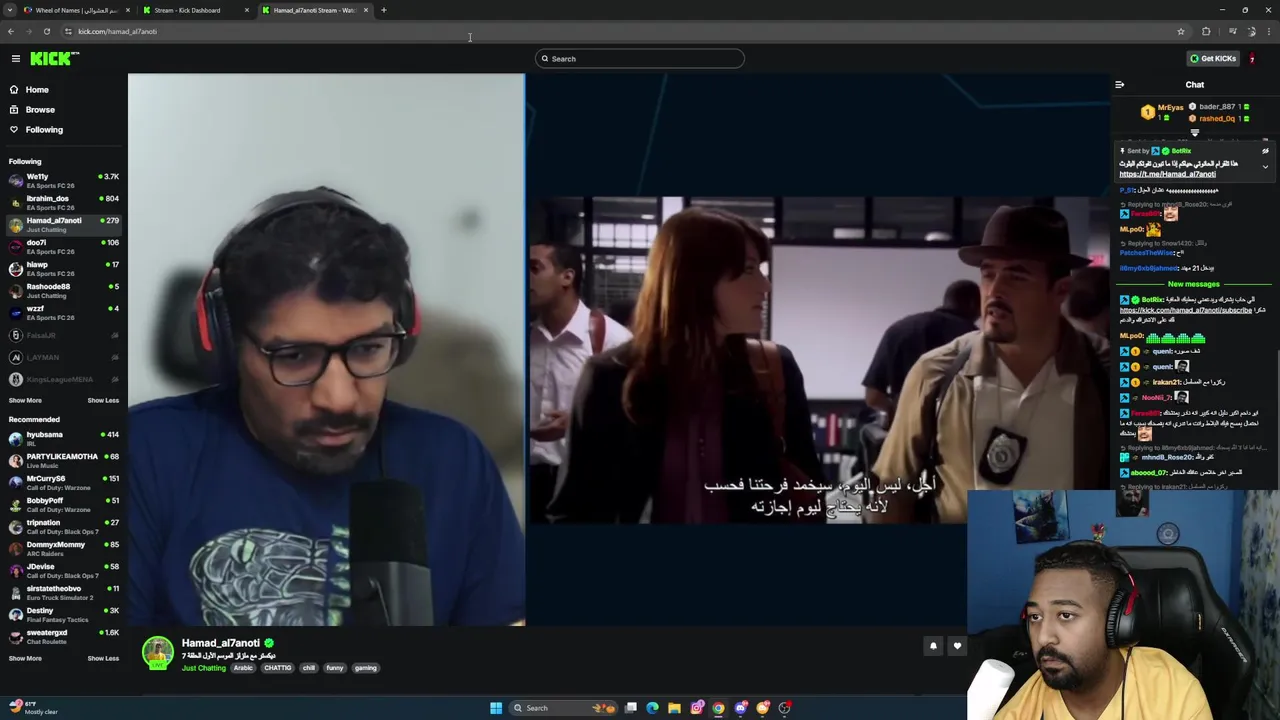Select do7i channel in Following list
Screen dimensions: 1280x720
tap(62, 247)
